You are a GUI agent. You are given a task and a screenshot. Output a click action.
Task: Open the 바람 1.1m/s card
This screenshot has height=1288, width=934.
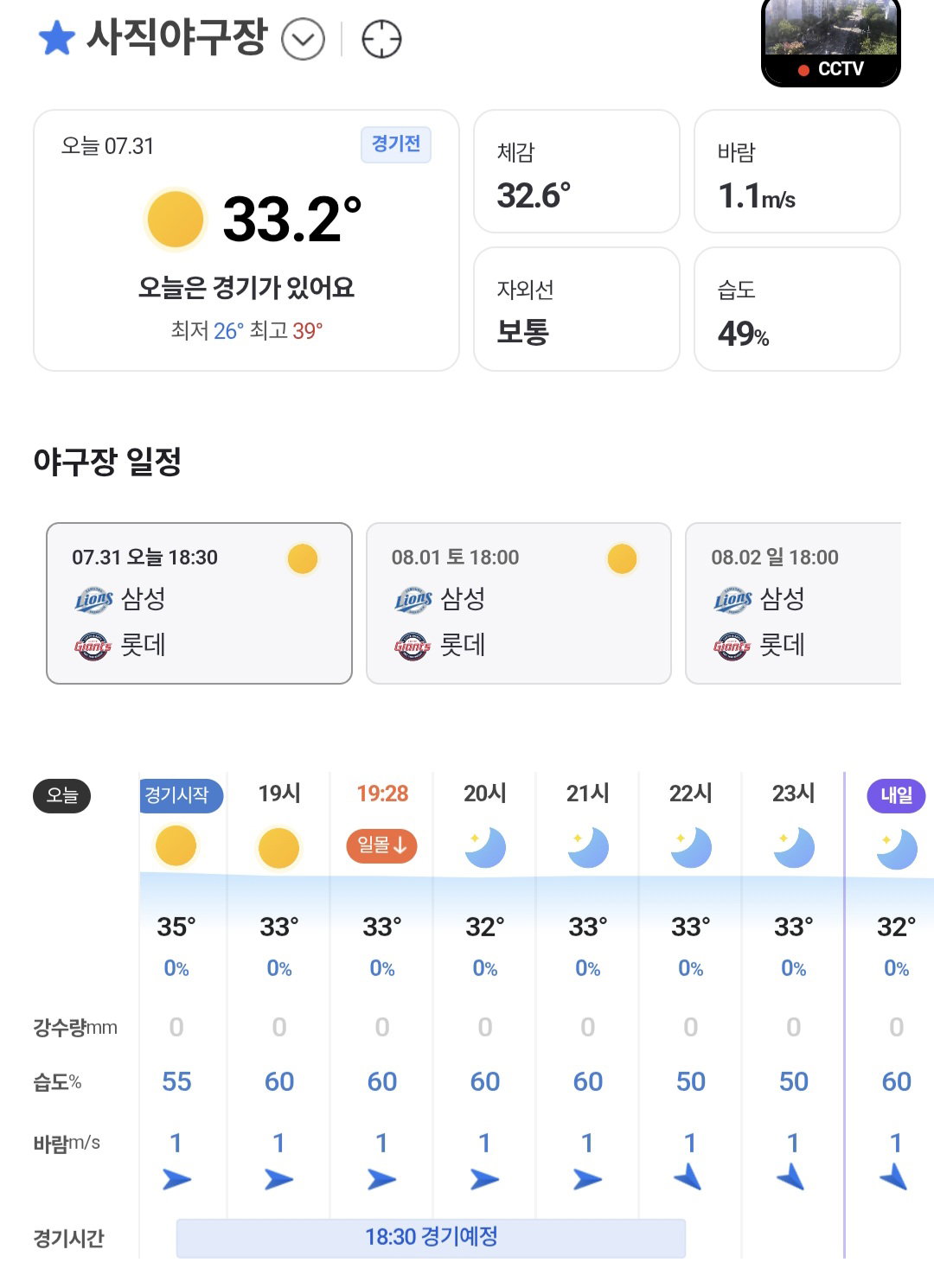pos(797,171)
